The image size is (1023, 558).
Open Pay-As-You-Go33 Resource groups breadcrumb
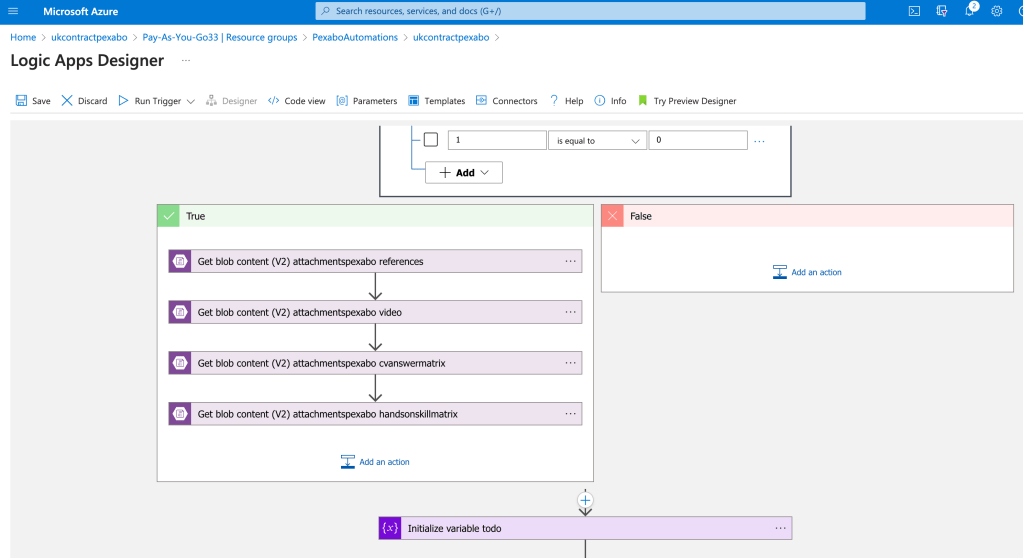(220, 37)
